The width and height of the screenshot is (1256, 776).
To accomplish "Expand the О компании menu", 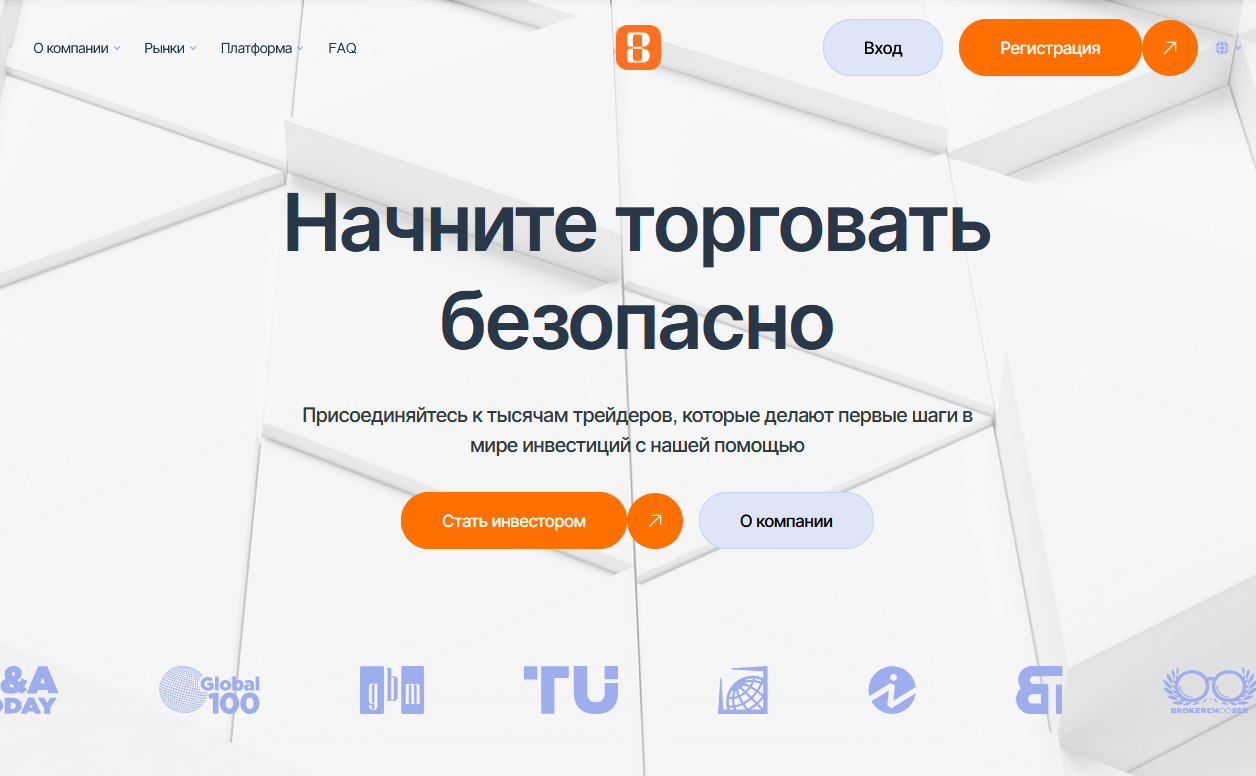I will point(77,48).
